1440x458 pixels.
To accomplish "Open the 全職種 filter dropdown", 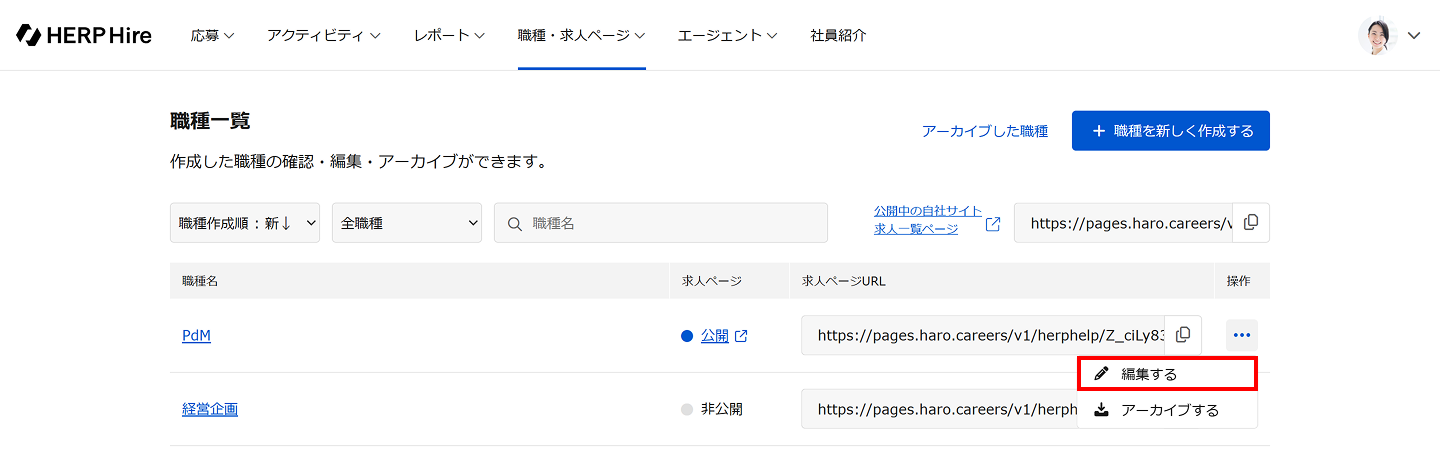I will click(x=406, y=223).
